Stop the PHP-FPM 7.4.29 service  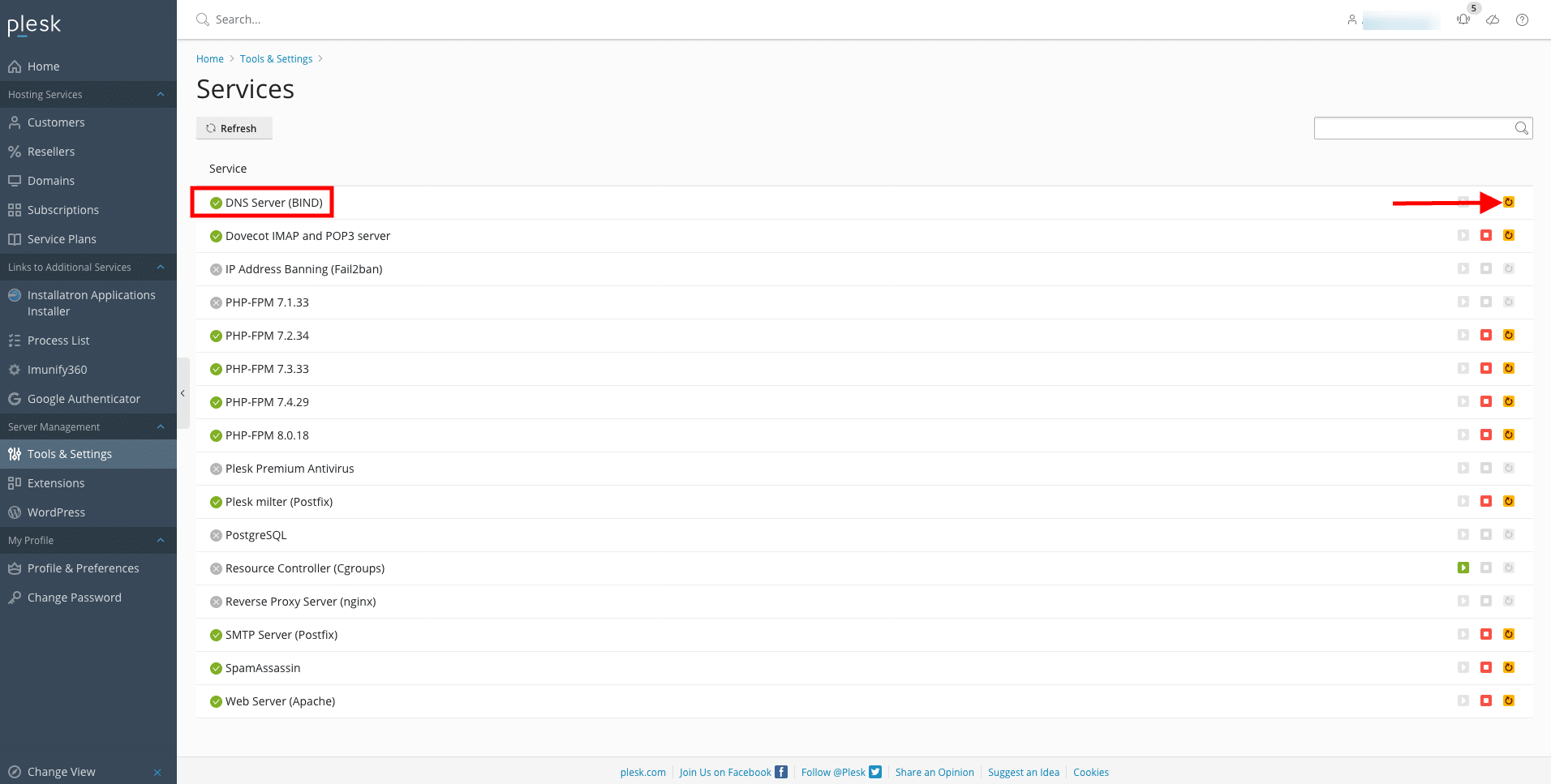click(1486, 401)
